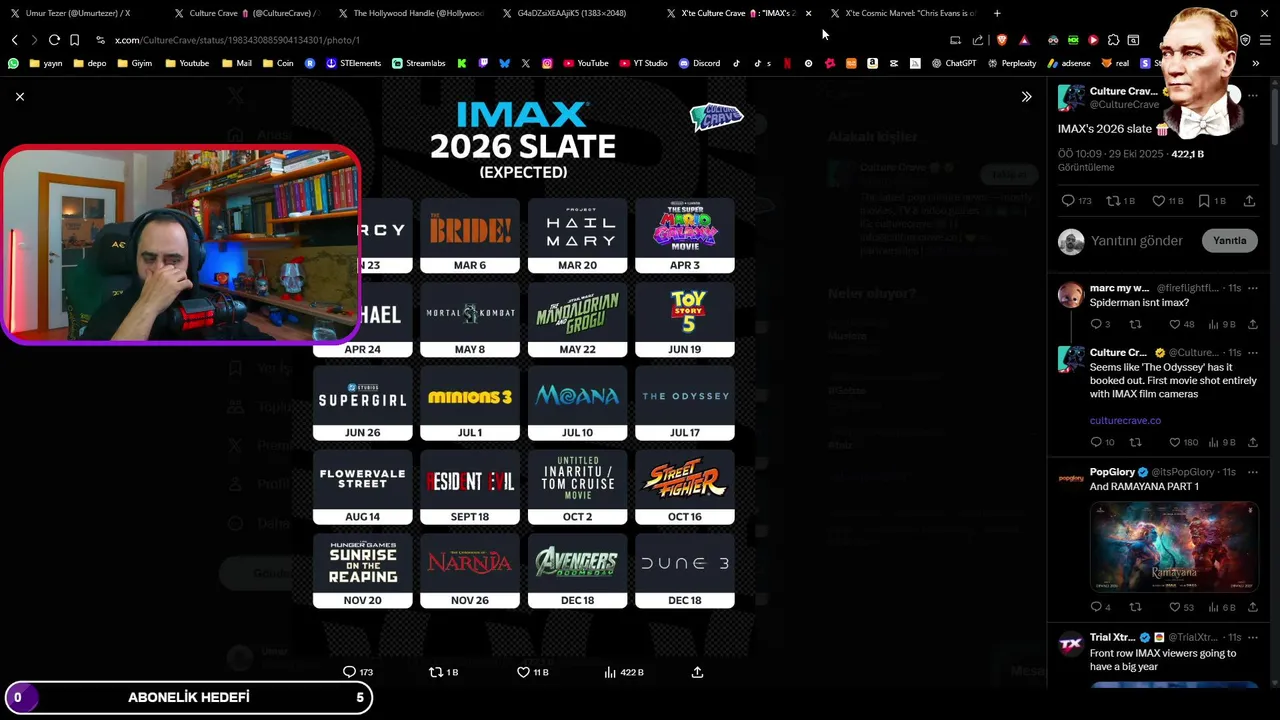Image resolution: width=1280 pixels, height=720 pixels.
Task: Open the Instagram bookmark icon
Action: [547, 63]
